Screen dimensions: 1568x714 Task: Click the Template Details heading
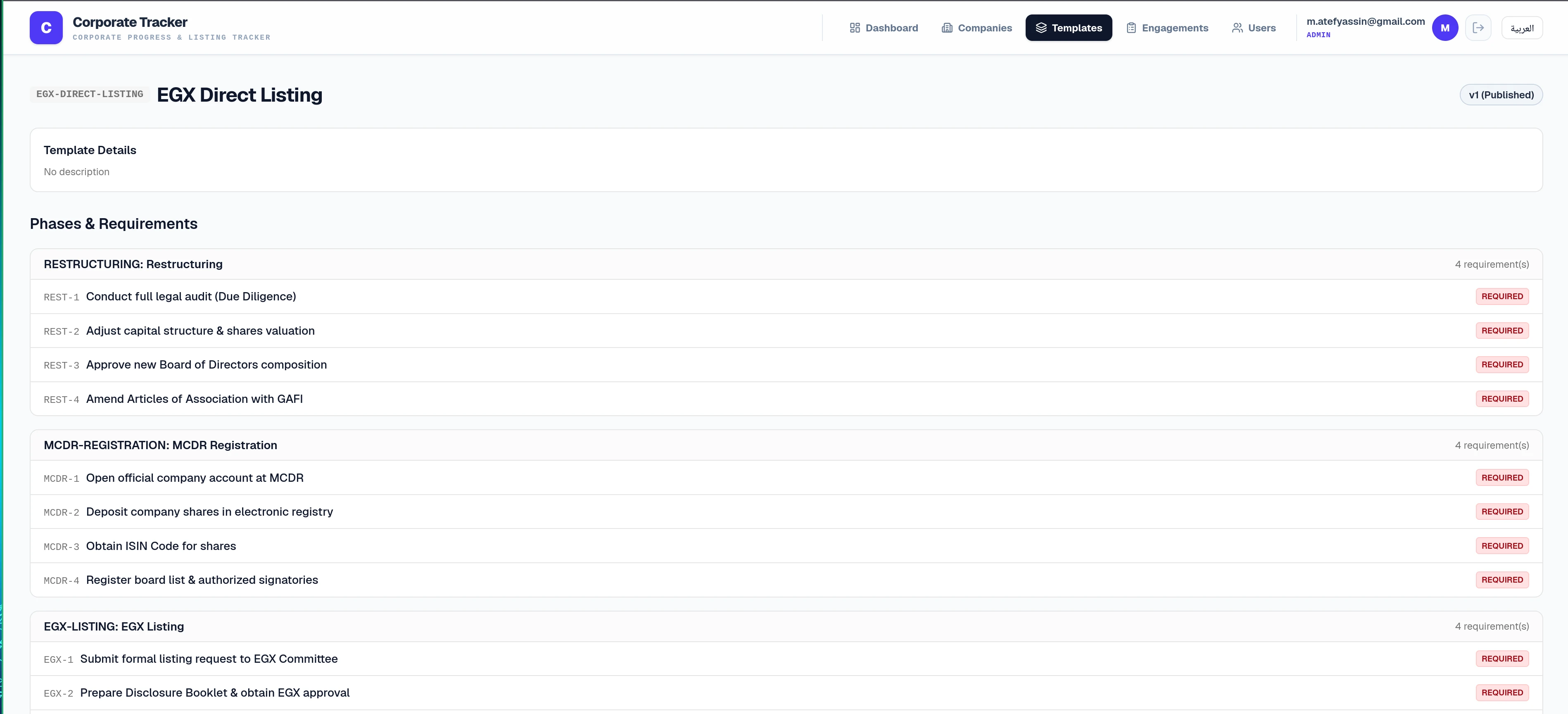click(x=90, y=150)
